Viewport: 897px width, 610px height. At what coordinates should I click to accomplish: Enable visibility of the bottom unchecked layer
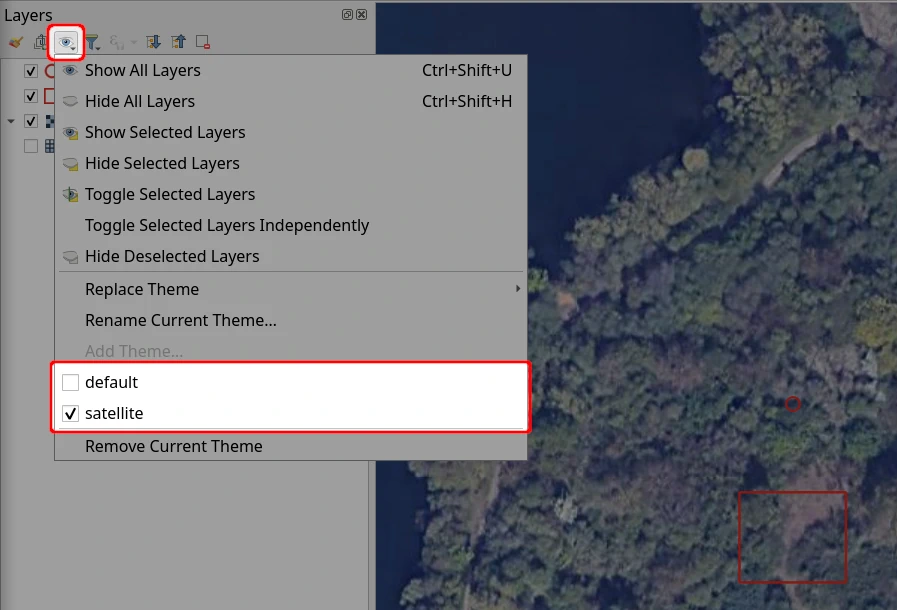click(31, 145)
